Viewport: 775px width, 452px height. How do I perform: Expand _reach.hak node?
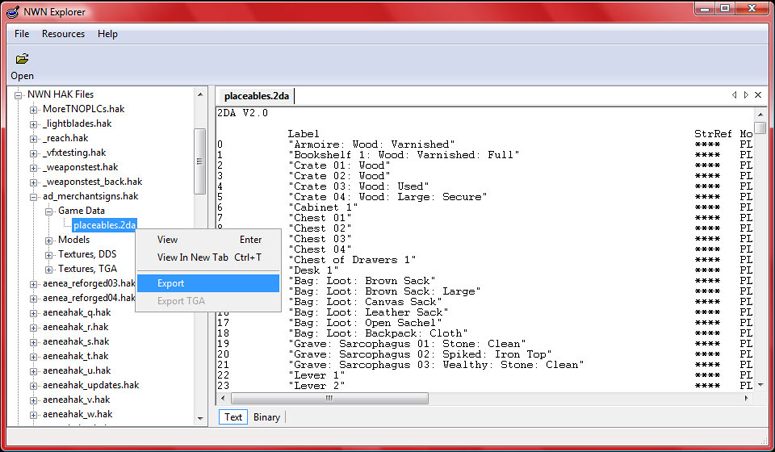tap(33, 138)
